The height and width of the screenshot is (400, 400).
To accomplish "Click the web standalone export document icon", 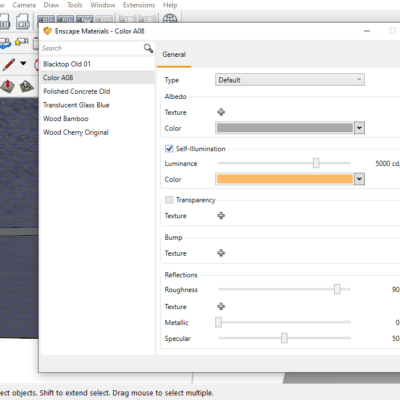I will click(23, 21).
